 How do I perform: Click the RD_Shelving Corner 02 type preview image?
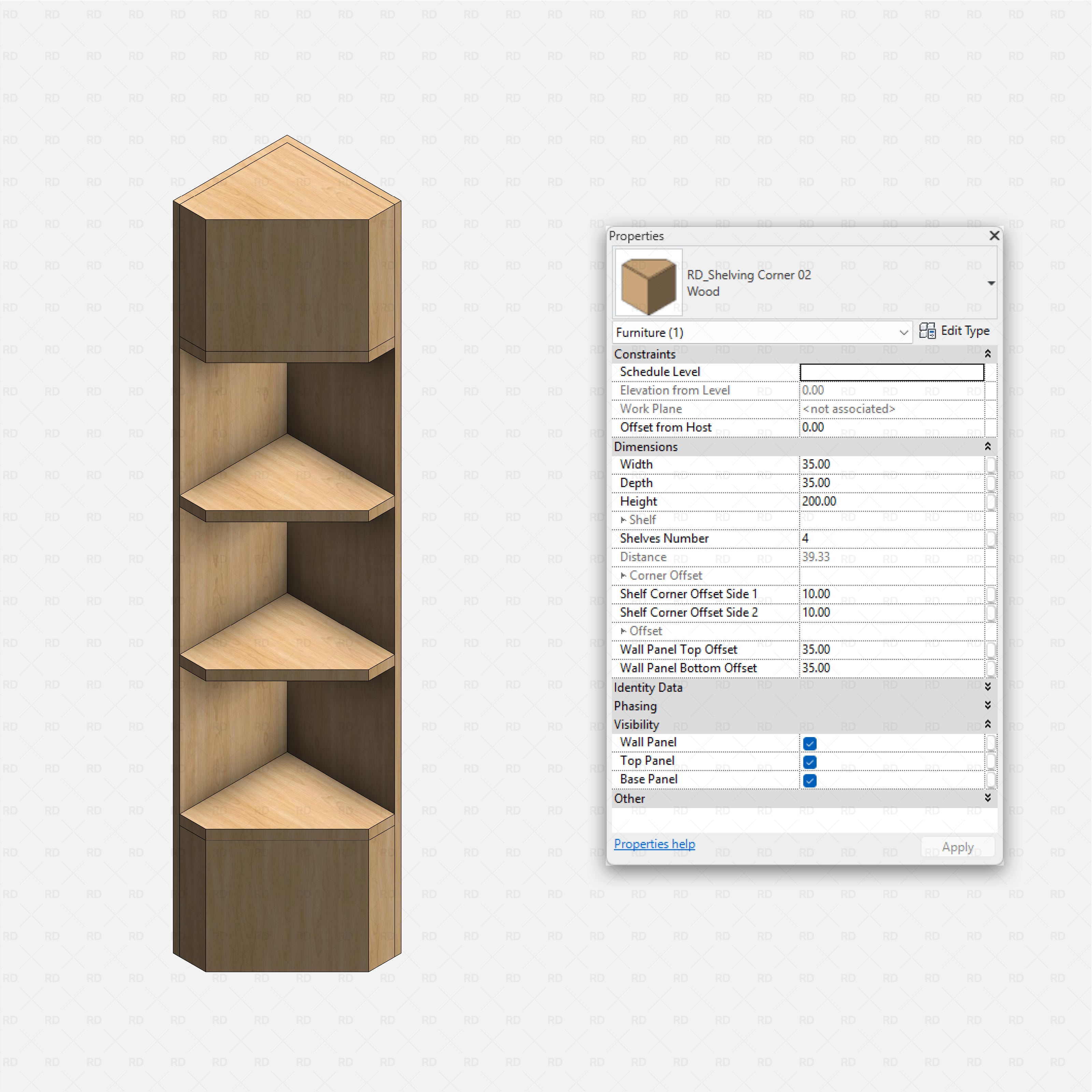pos(648,283)
